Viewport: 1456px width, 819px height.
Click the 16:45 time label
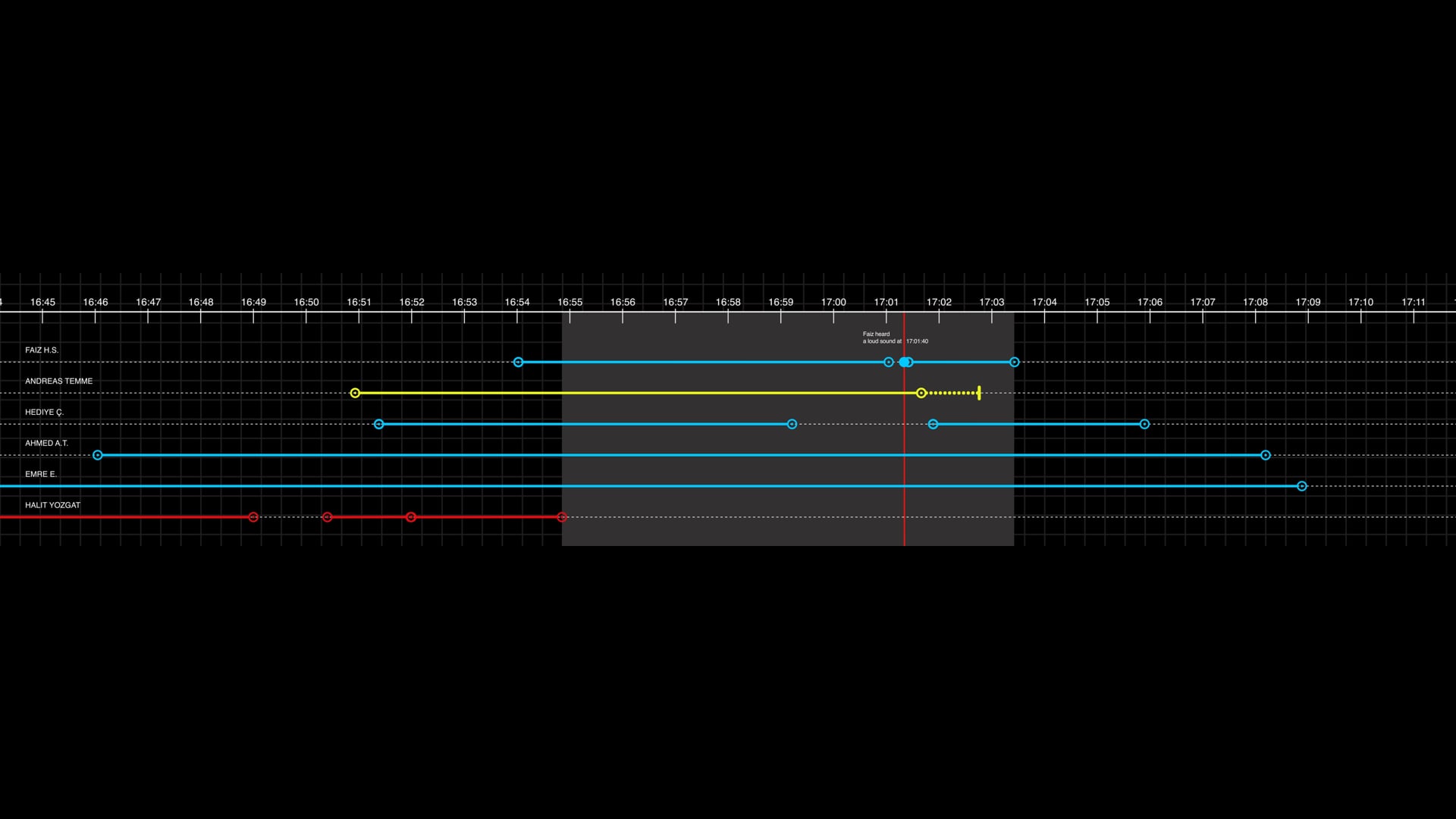[42, 302]
